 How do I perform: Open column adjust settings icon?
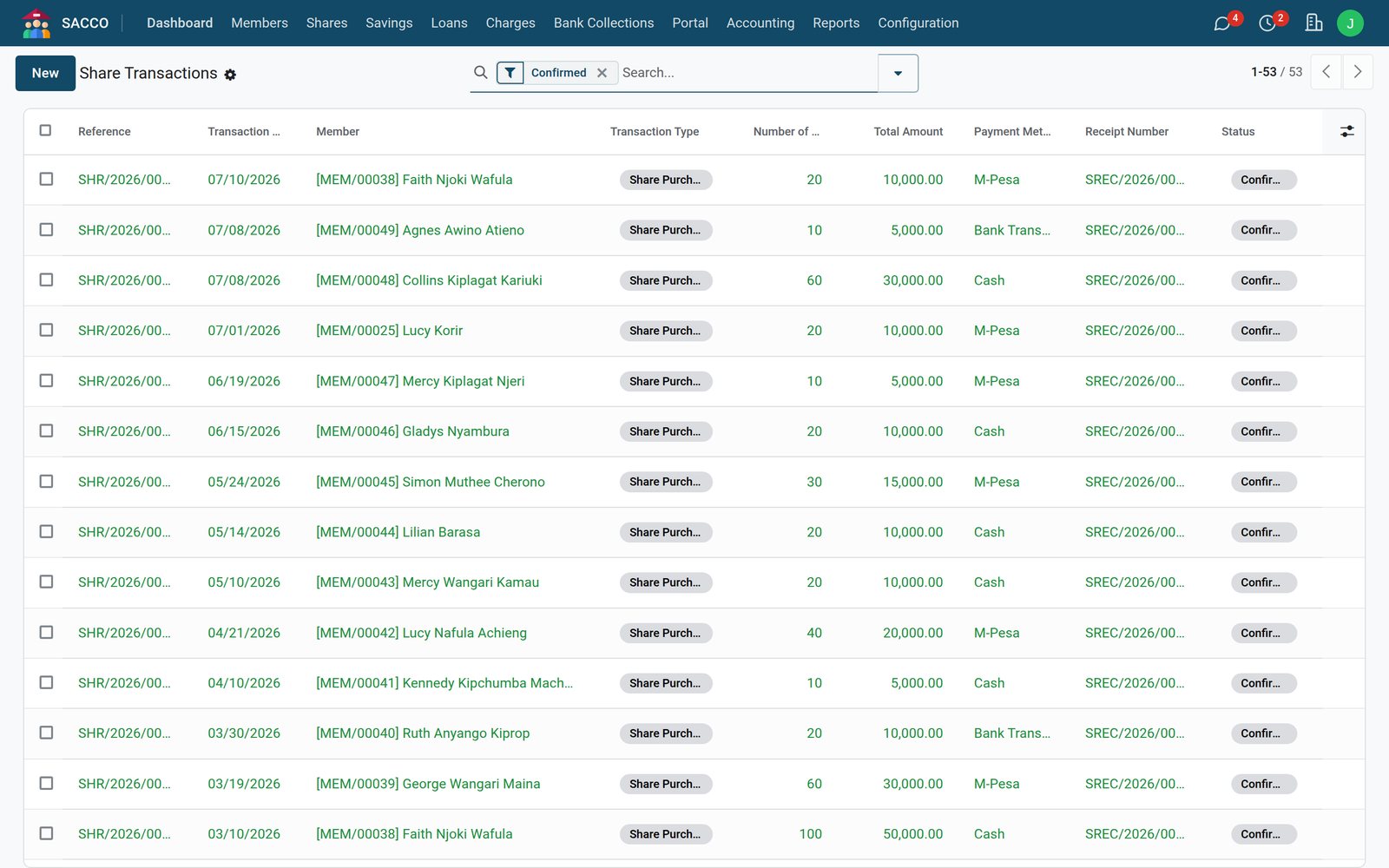(1346, 132)
